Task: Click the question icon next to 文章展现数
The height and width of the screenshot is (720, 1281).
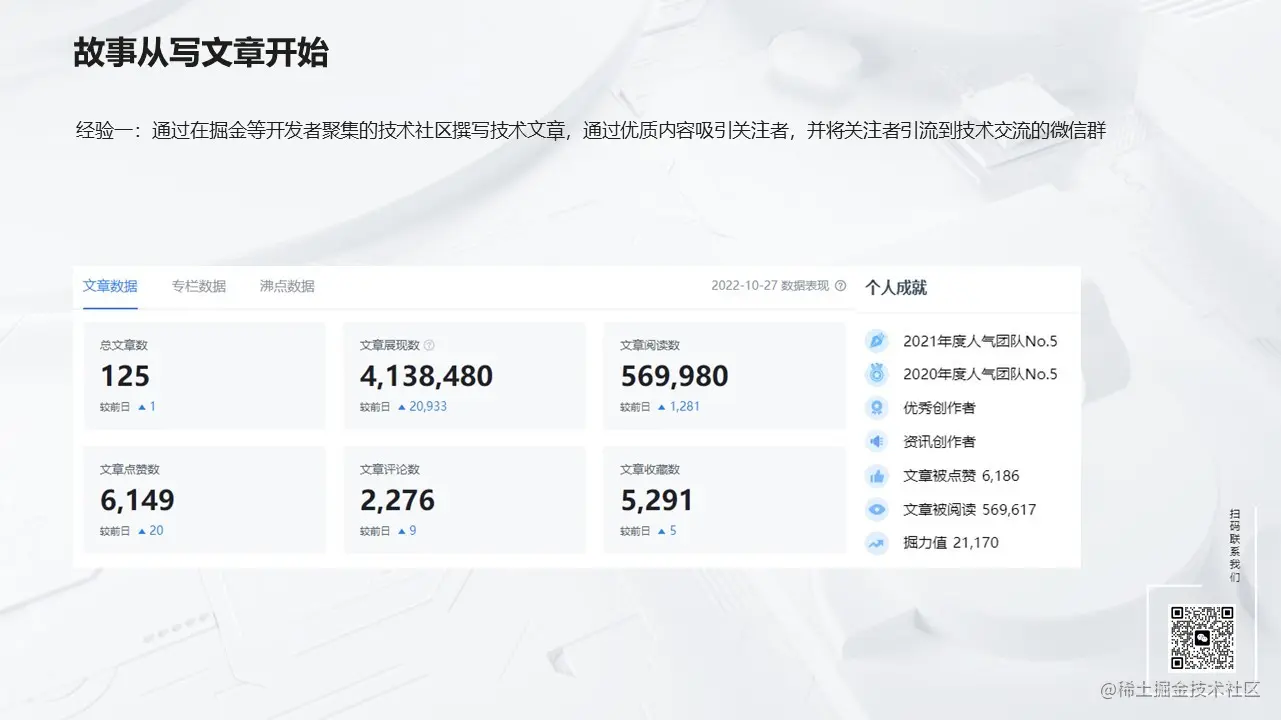Action: click(429, 345)
